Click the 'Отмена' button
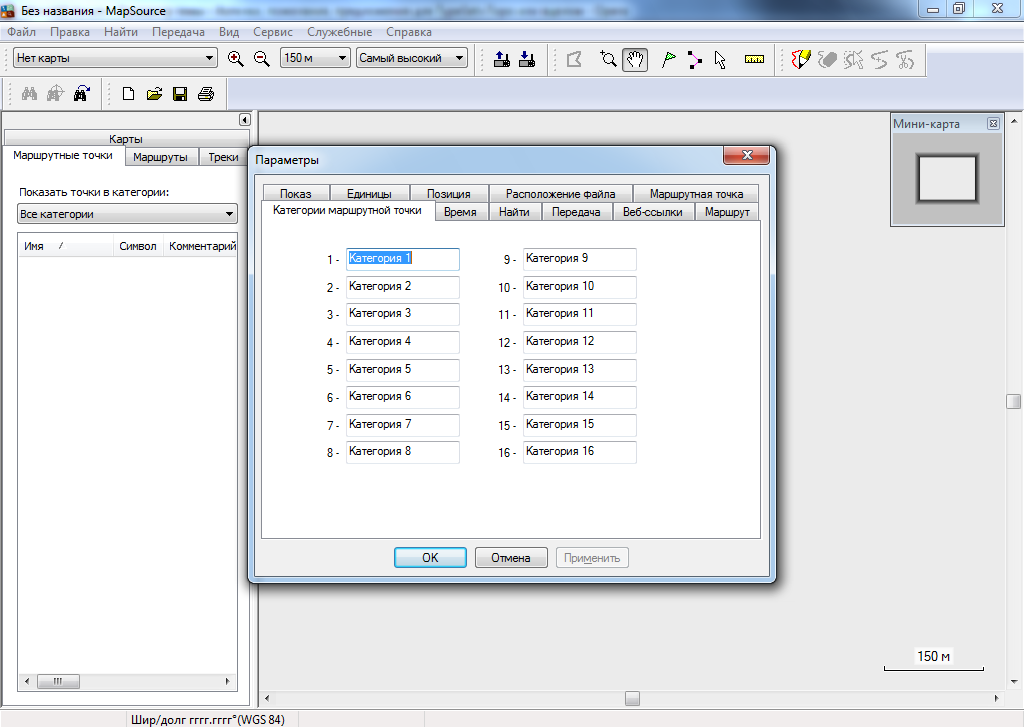 (510, 558)
